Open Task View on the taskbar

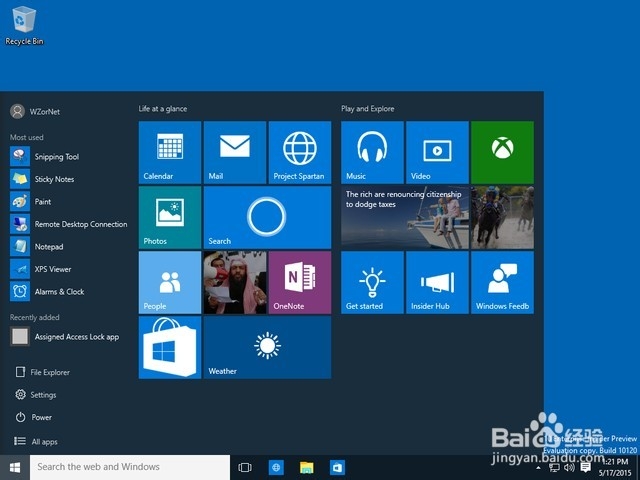(245, 467)
